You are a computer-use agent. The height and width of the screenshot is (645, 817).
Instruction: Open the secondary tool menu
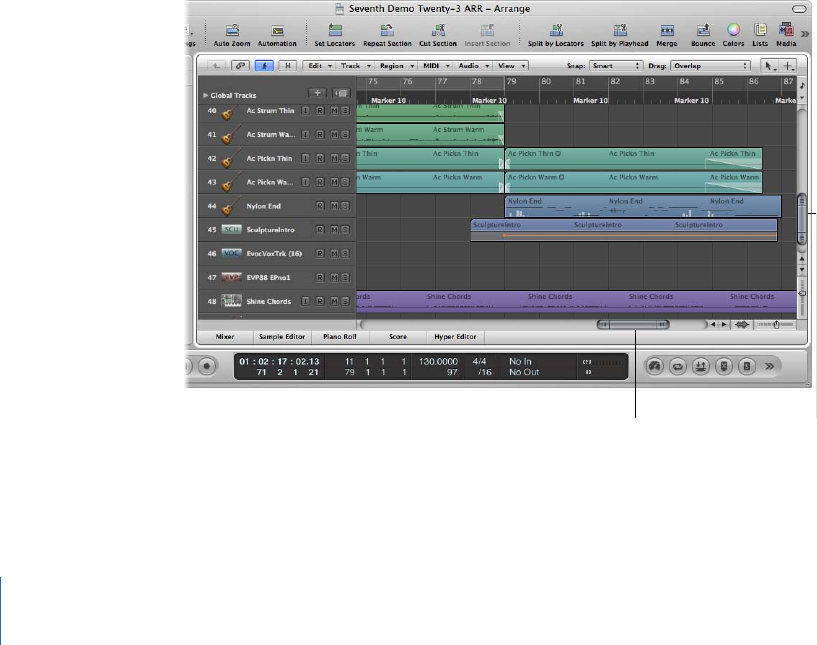click(788, 66)
